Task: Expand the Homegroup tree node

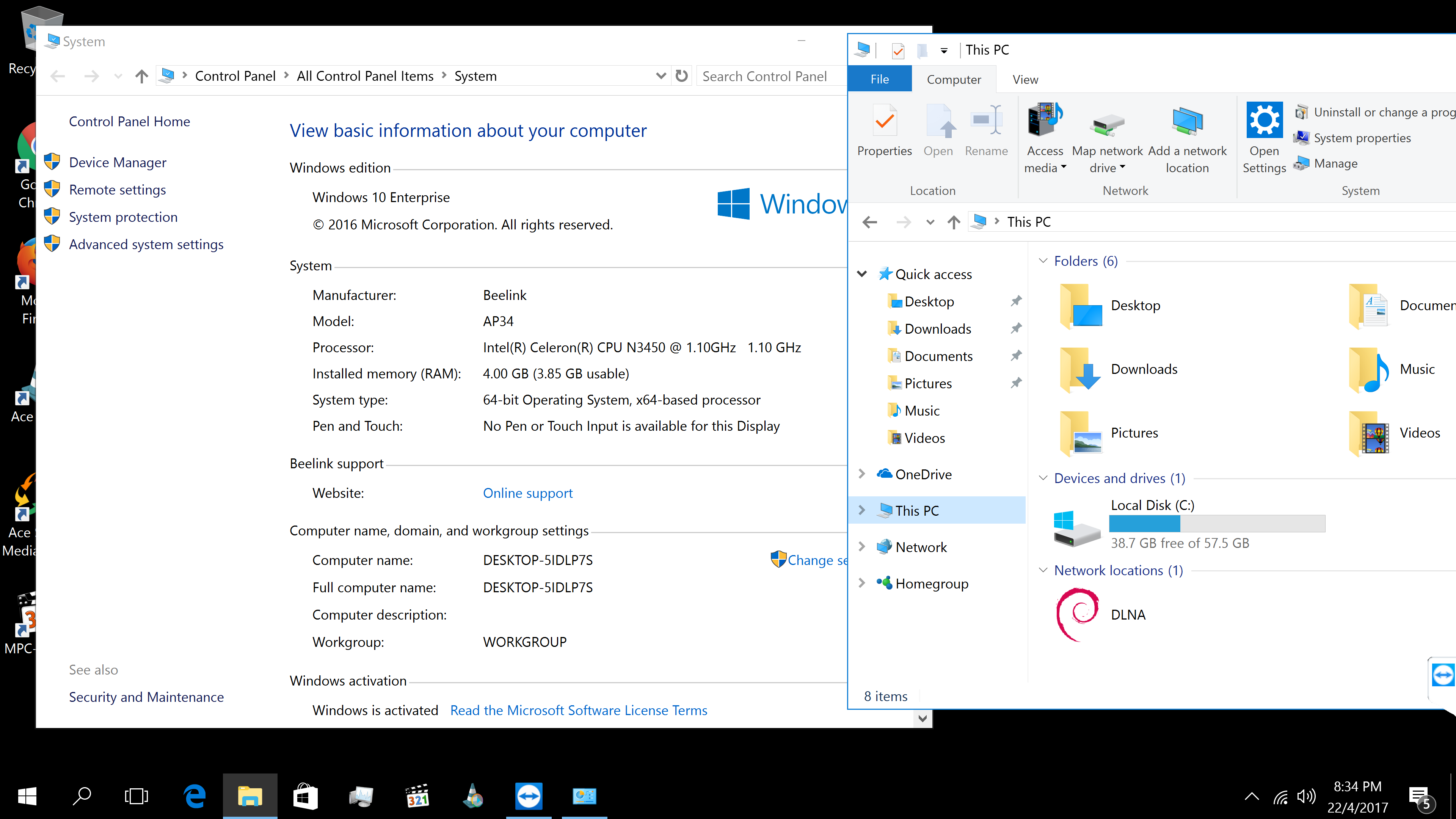Action: (862, 583)
